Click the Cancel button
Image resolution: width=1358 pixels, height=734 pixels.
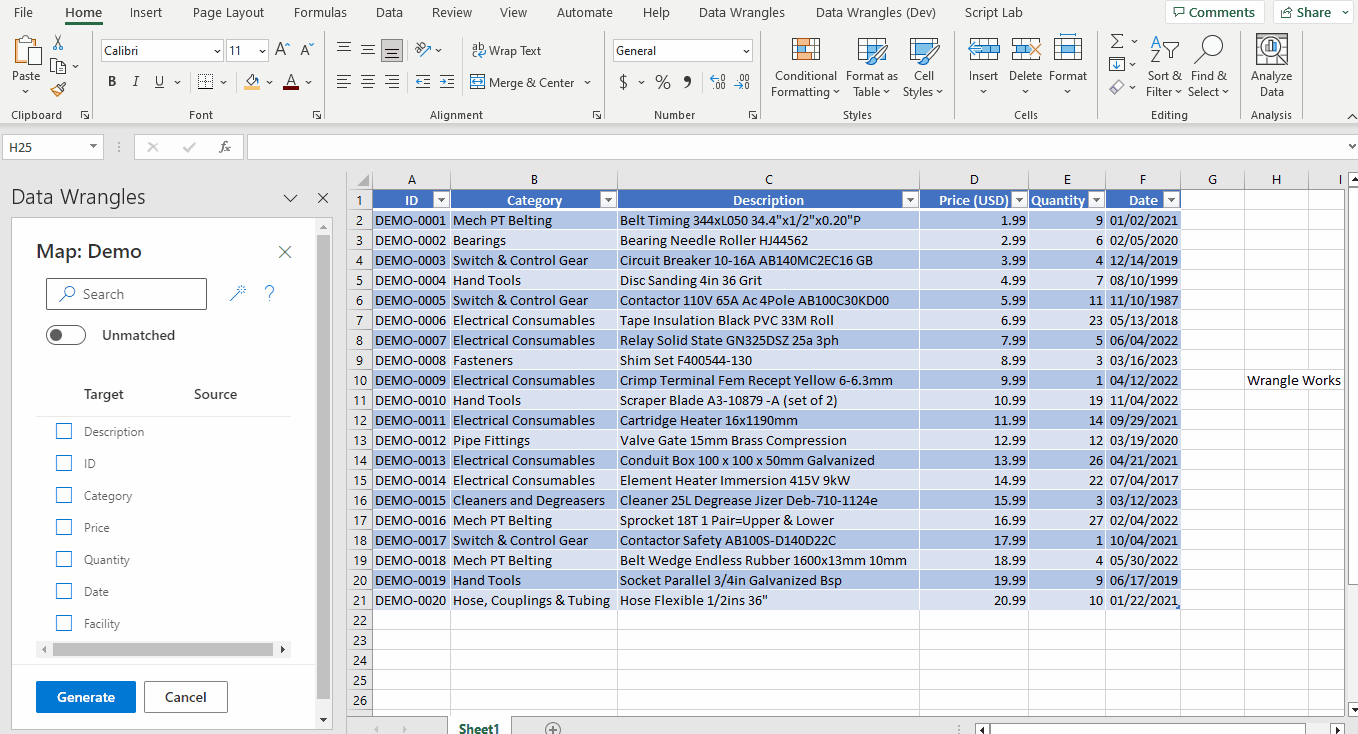coord(185,697)
